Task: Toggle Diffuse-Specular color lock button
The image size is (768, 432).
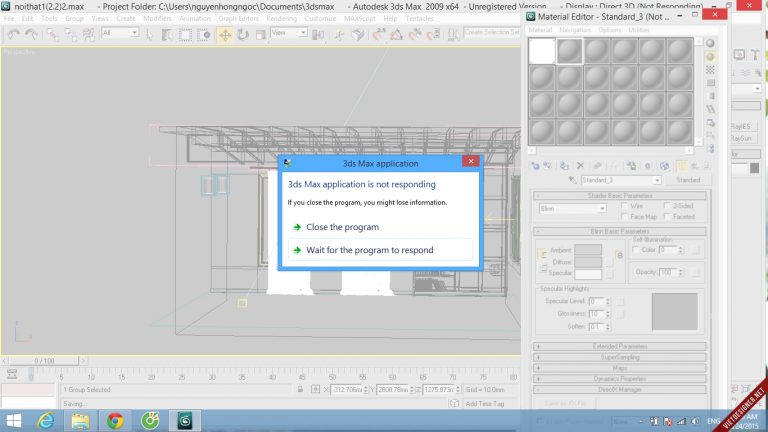Action: (x=543, y=267)
